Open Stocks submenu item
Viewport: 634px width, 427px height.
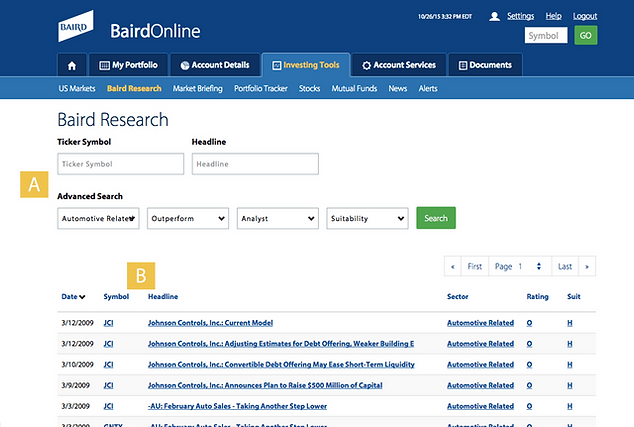click(309, 89)
